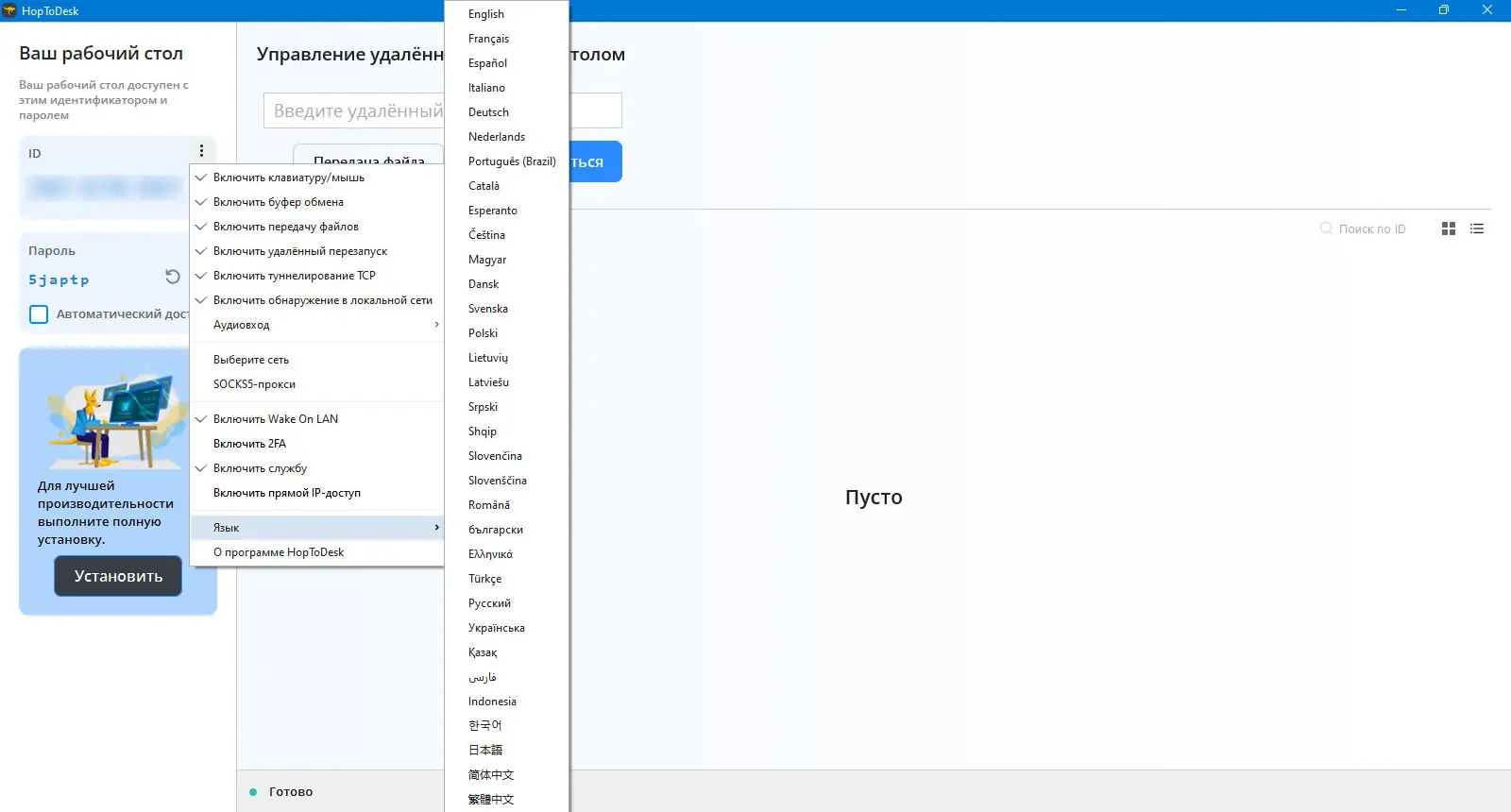1511x812 pixels.
Task: Toggle Включить Wake On LAN option
Action: pos(317,419)
